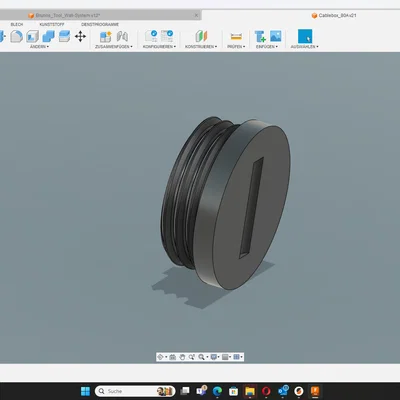
Task: Select the Joint tool icon
Action: 123,36
